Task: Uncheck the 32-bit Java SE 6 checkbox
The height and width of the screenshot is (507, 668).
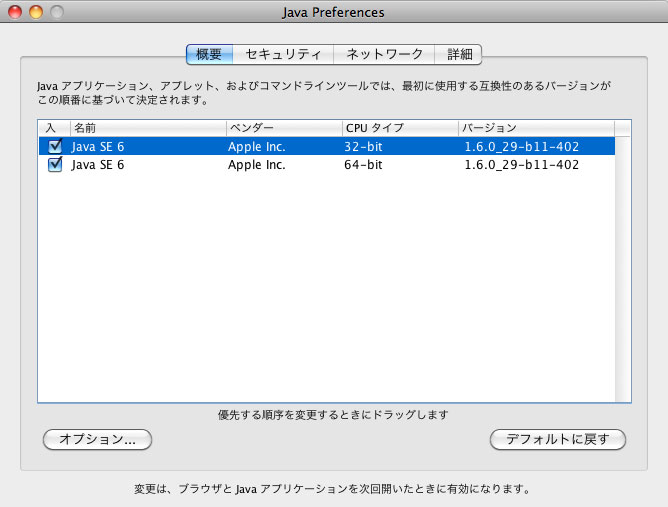Action: 55,146
